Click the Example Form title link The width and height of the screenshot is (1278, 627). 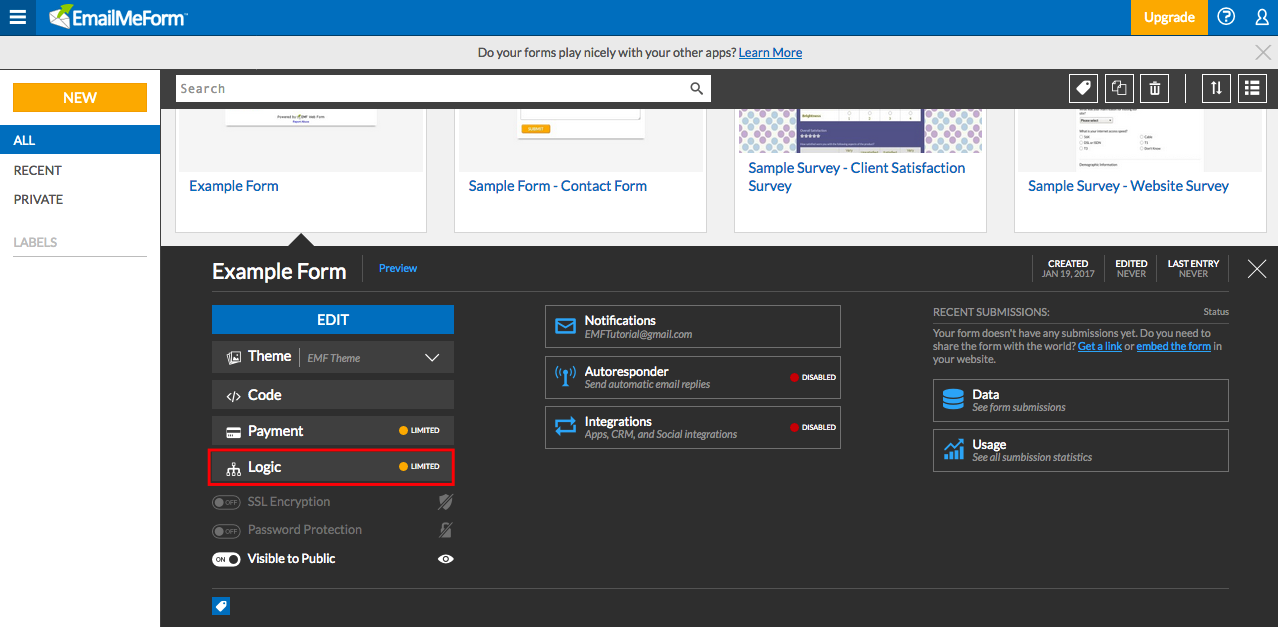click(x=234, y=186)
